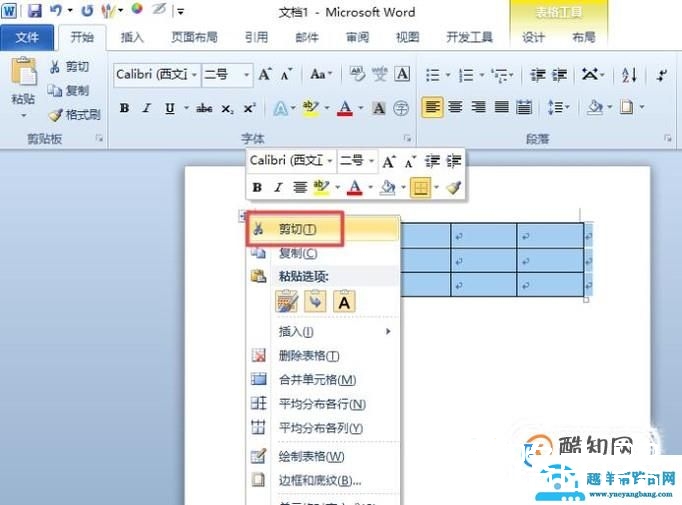Open the File tab
This screenshot has width=682, height=505.
(27, 37)
